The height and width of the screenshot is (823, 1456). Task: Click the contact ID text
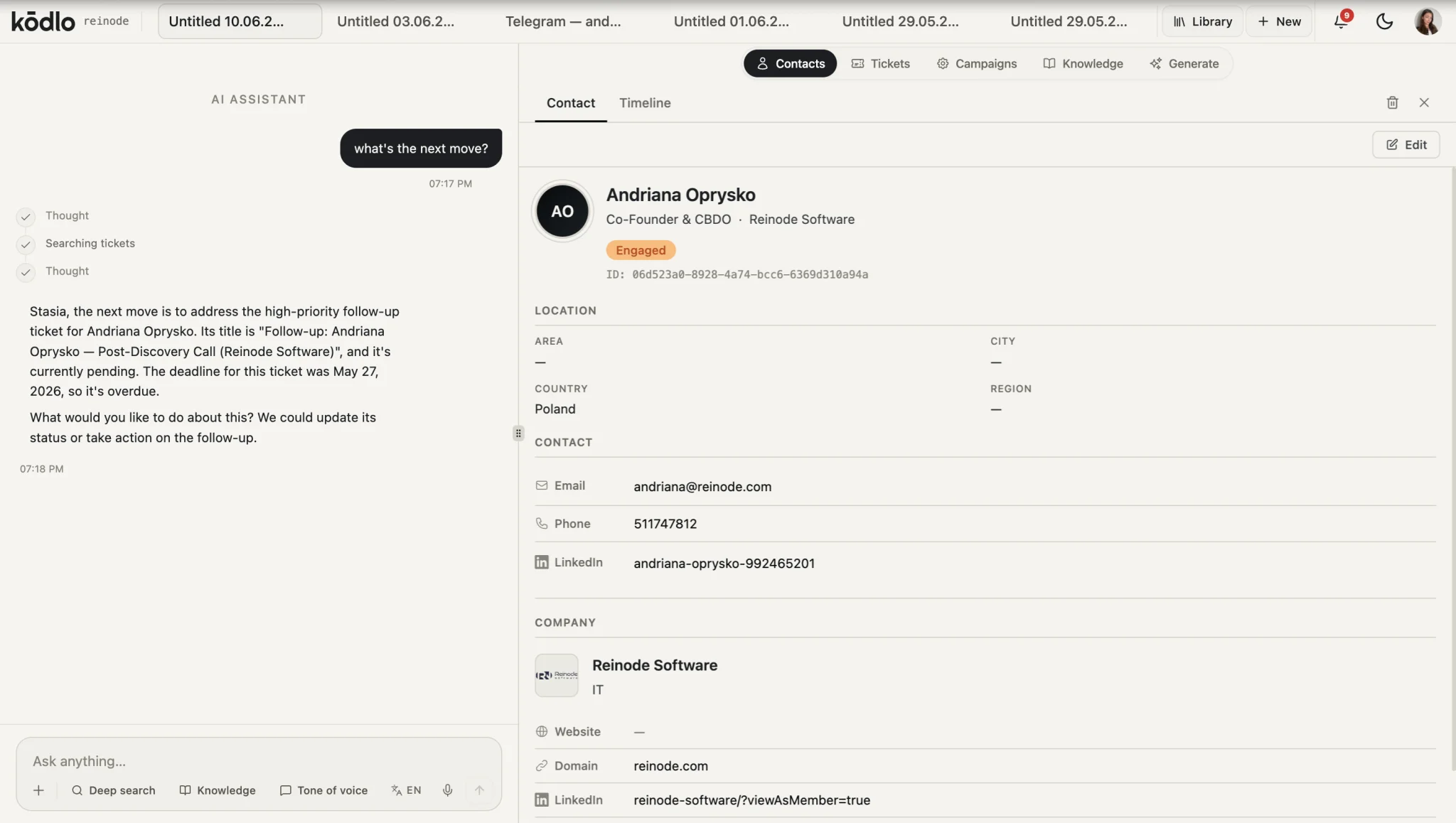click(737, 274)
